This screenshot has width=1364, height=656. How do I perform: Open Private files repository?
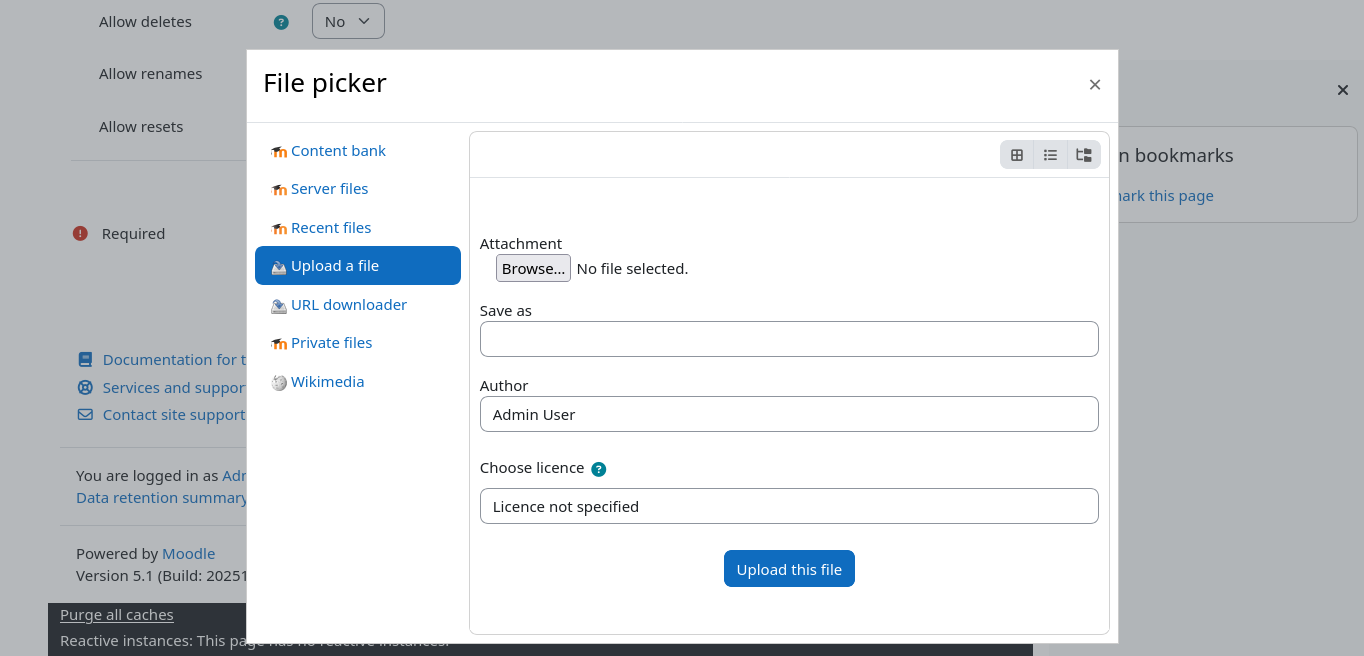(x=331, y=343)
